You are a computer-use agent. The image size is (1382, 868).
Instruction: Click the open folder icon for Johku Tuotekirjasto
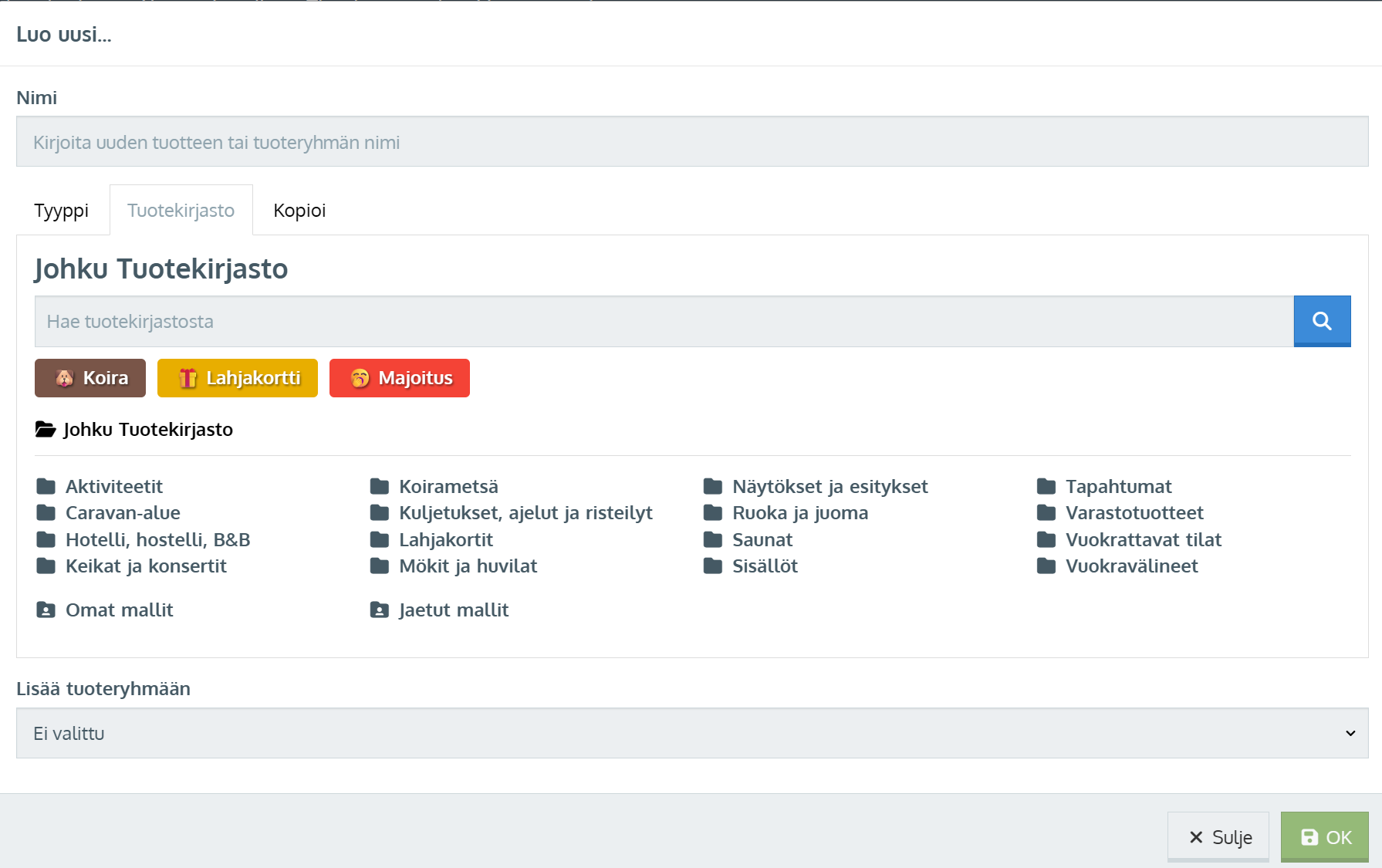pos(46,430)
